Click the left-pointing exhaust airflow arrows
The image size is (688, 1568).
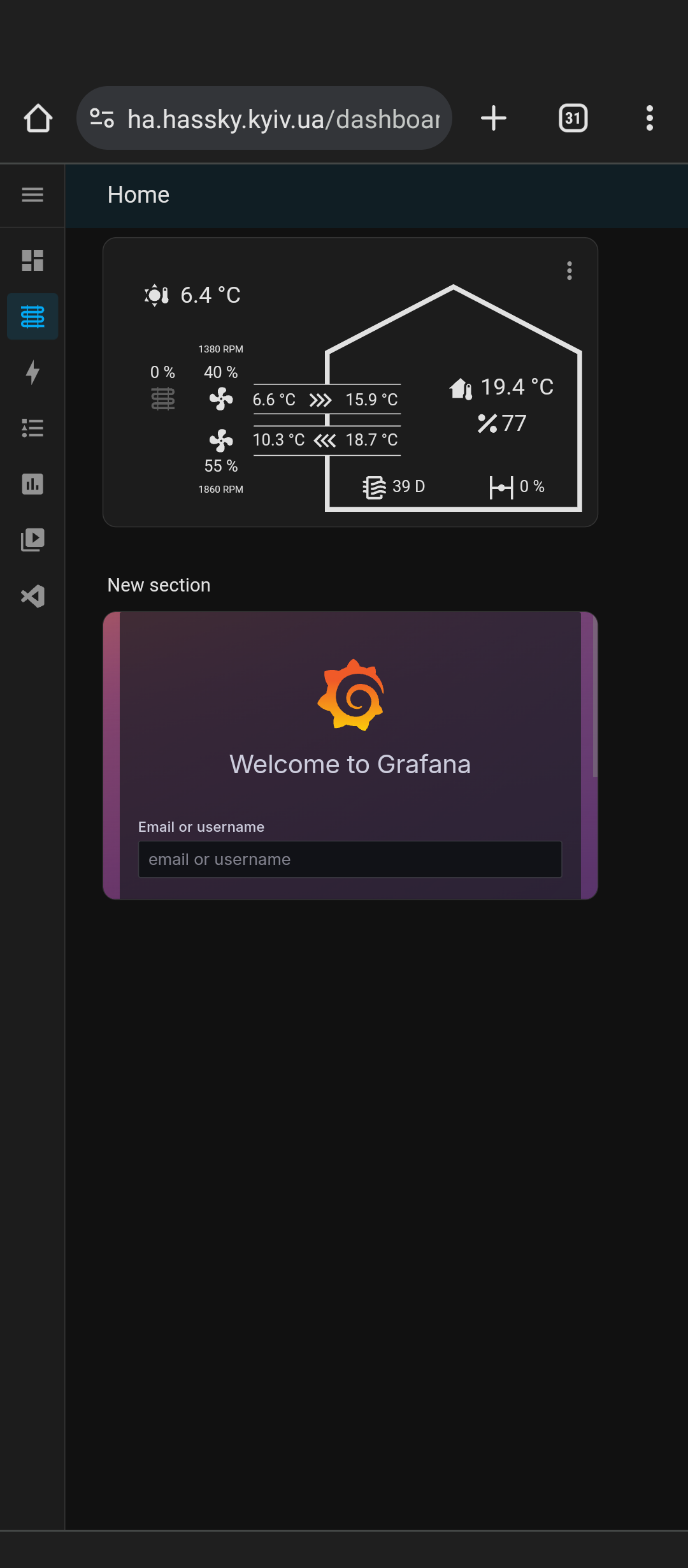[325, 440]
